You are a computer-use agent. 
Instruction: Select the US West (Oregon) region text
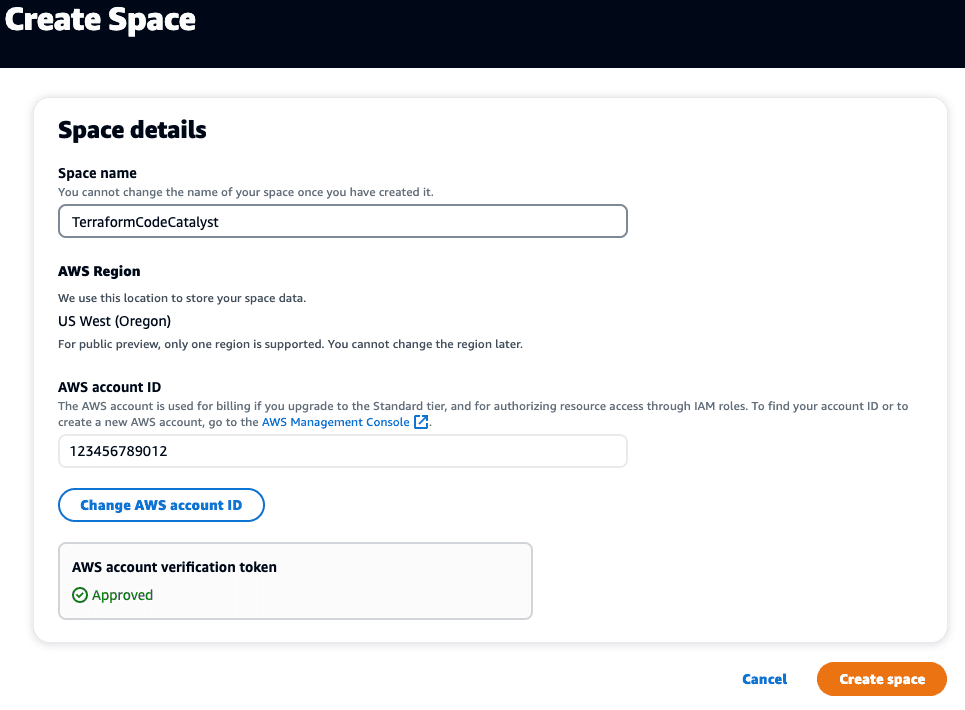pyautogui.click(x=114, y=321)
